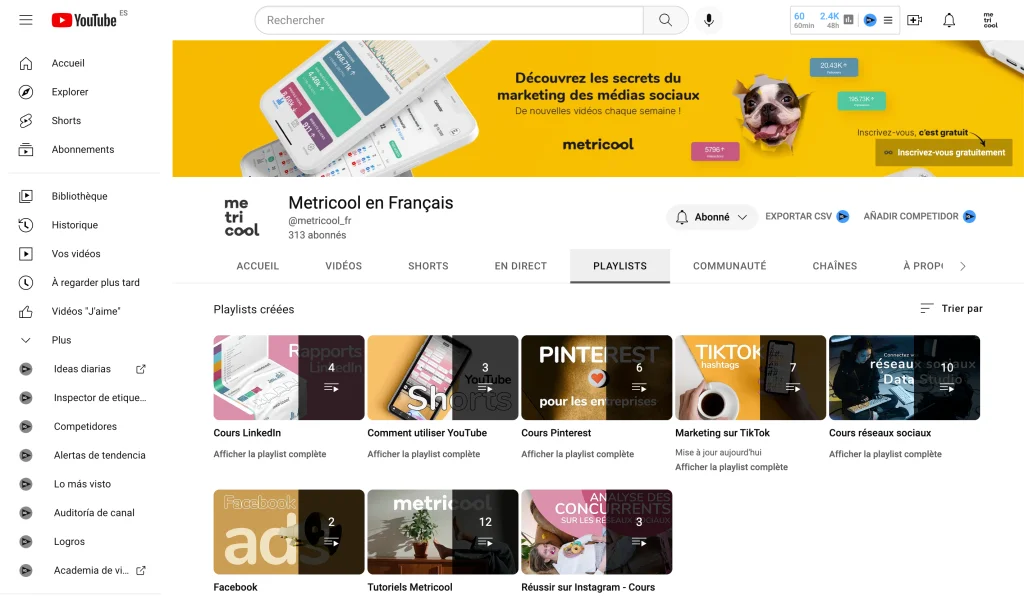Click EXPORTAR CSV button
This screenshot has width=1024, height=600.
807,216
